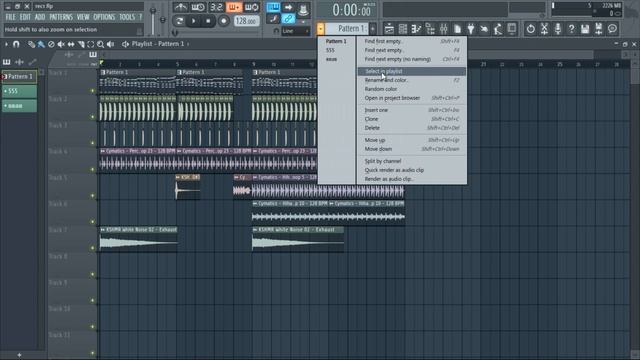Select the Draw pencil tool
This screenshot has width=640, height=360.
tap(31, 44)
